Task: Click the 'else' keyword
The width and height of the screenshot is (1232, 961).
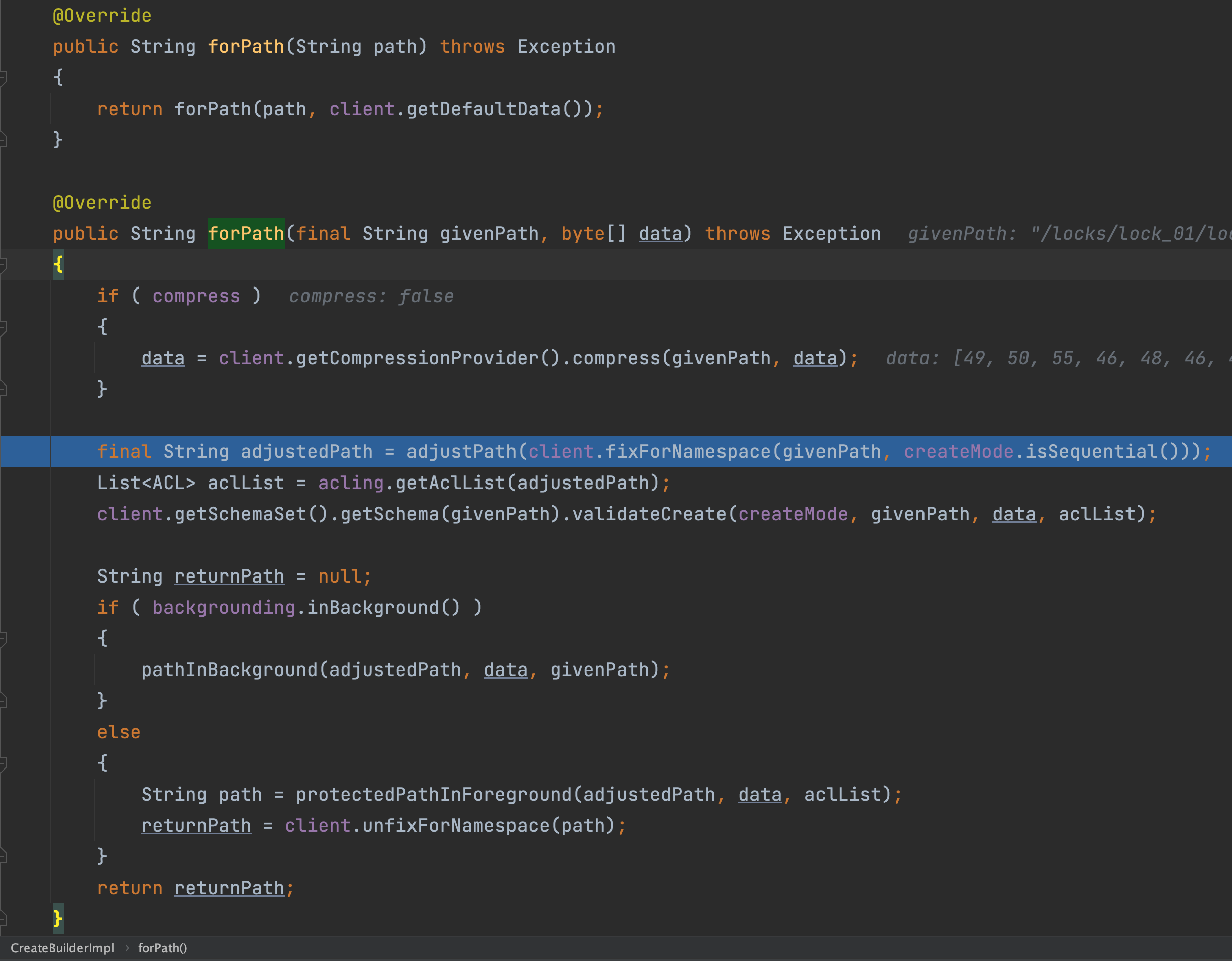Action: tap(119, 732)
